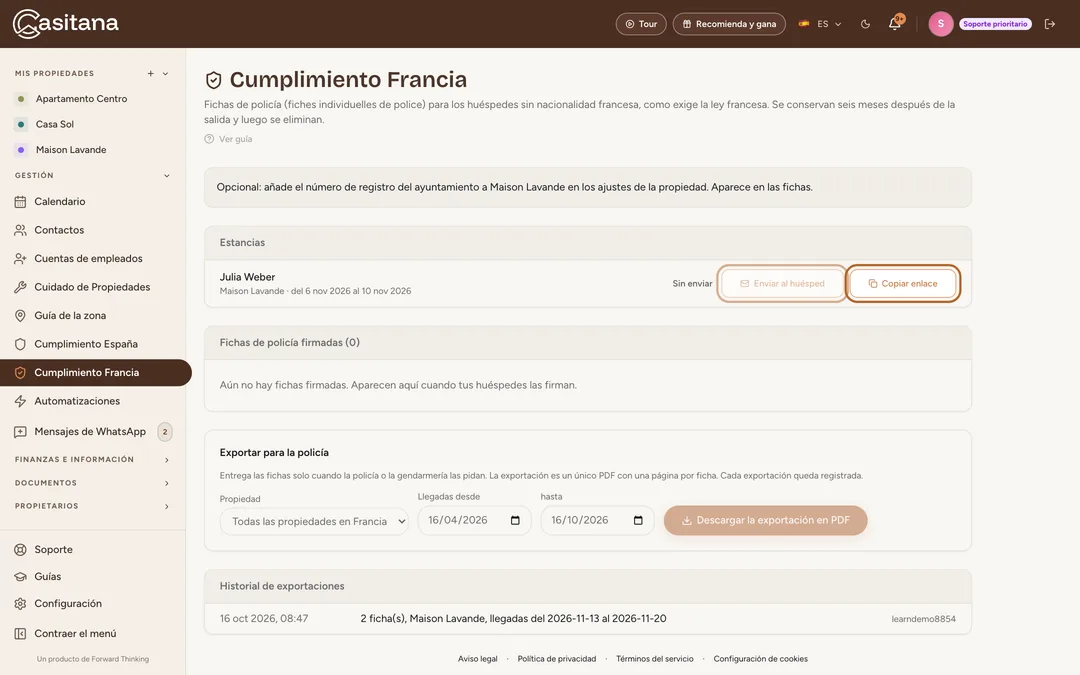This screenshot has width=1080, height=675.
Task: Click the Configuración gear icon
Action: tap(20, 604)
